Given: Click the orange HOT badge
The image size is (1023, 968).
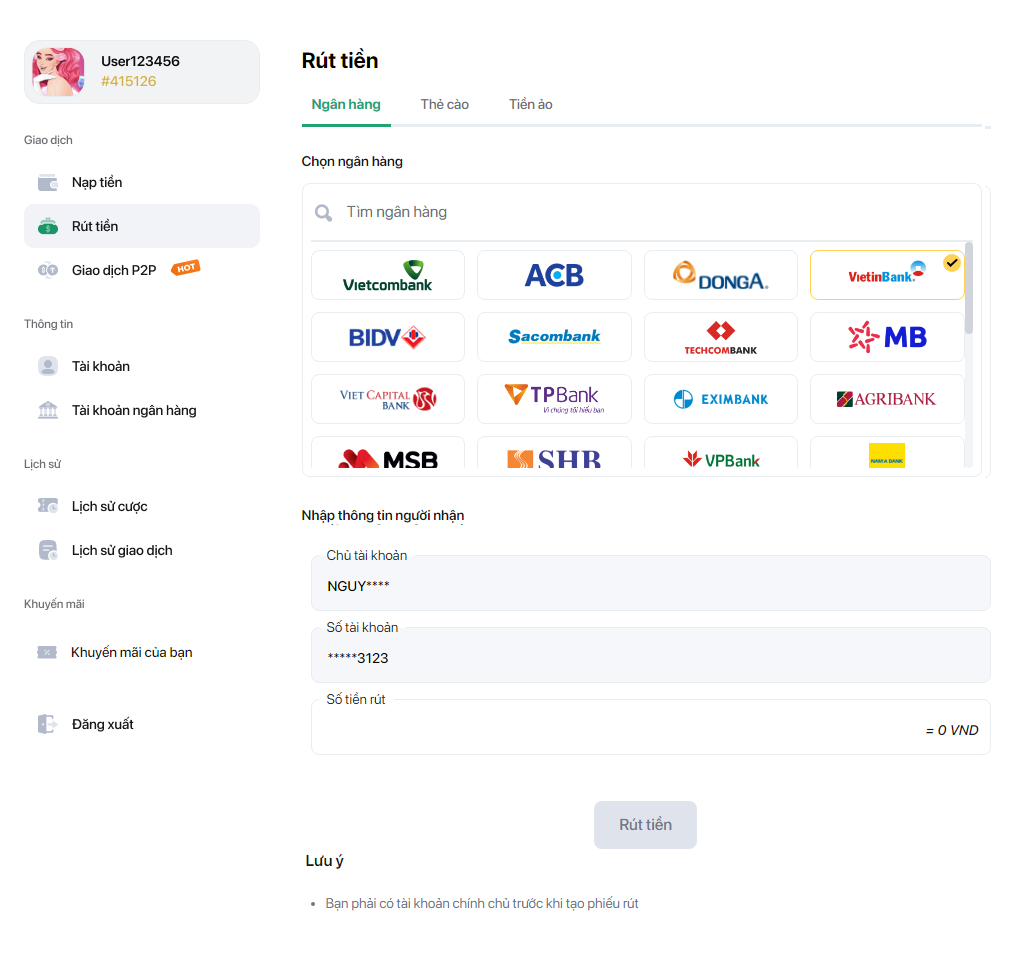Looking at the screenshot, I should point(185,267).
